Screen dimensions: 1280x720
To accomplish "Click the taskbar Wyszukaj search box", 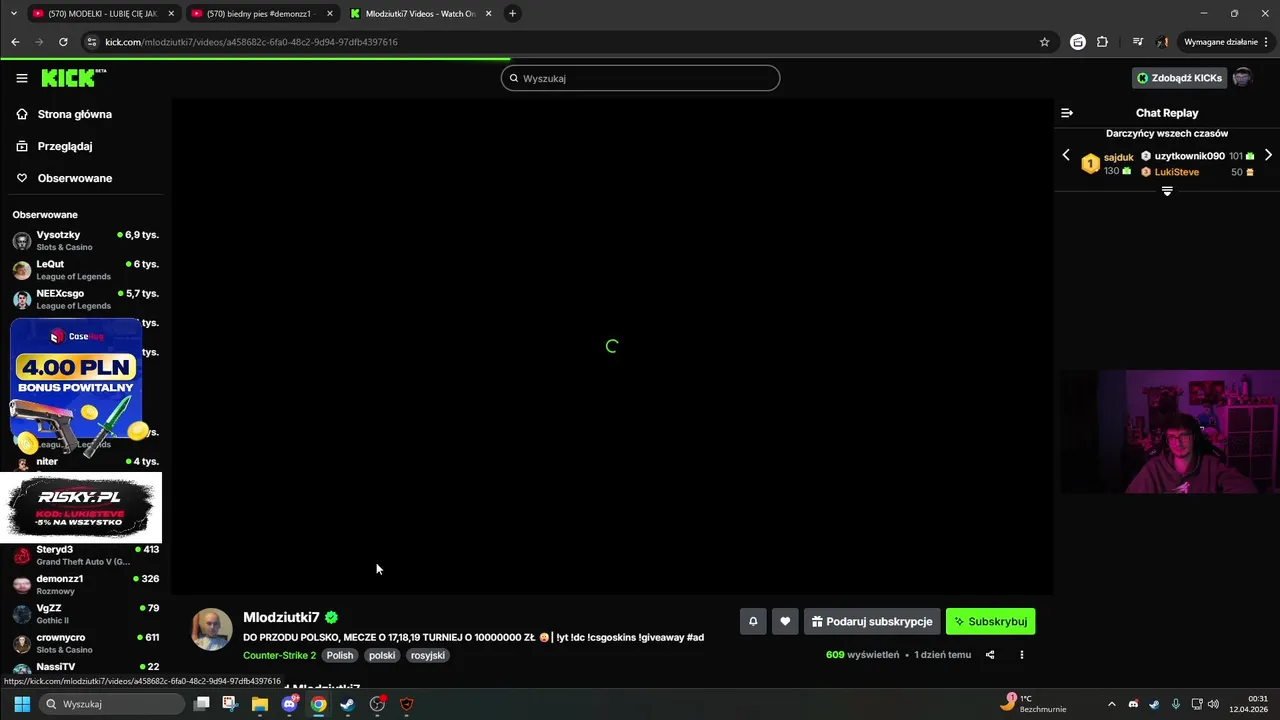I will pos(112,704).
